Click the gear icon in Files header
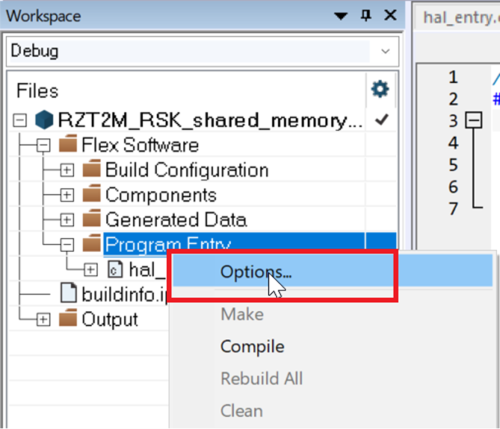This screenshot has width=500, height=429. 380,89
